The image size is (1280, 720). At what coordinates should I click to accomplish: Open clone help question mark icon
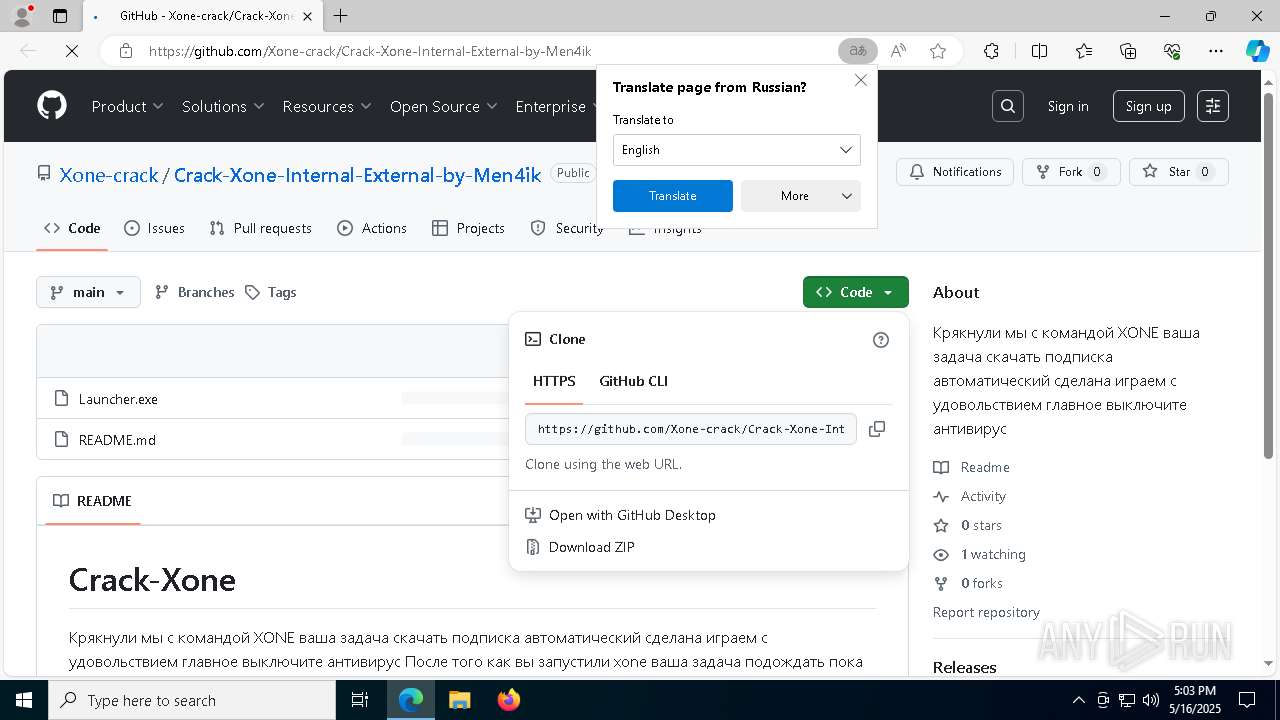(x=881, y=340)
